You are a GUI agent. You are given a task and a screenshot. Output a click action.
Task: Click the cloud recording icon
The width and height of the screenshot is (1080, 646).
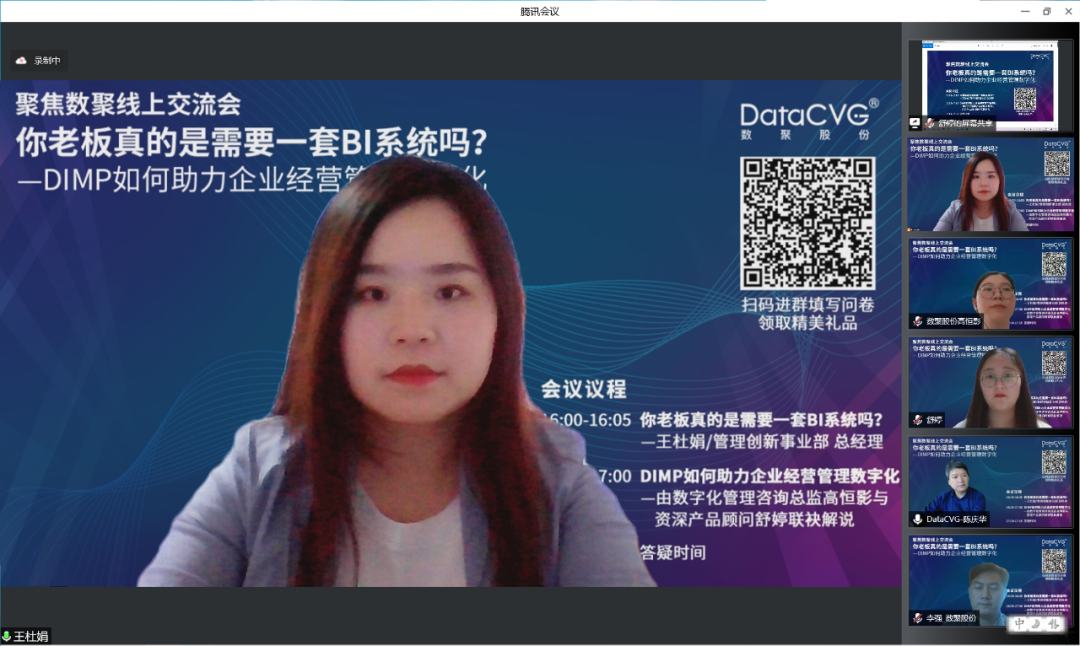click(x=21, y=61)
